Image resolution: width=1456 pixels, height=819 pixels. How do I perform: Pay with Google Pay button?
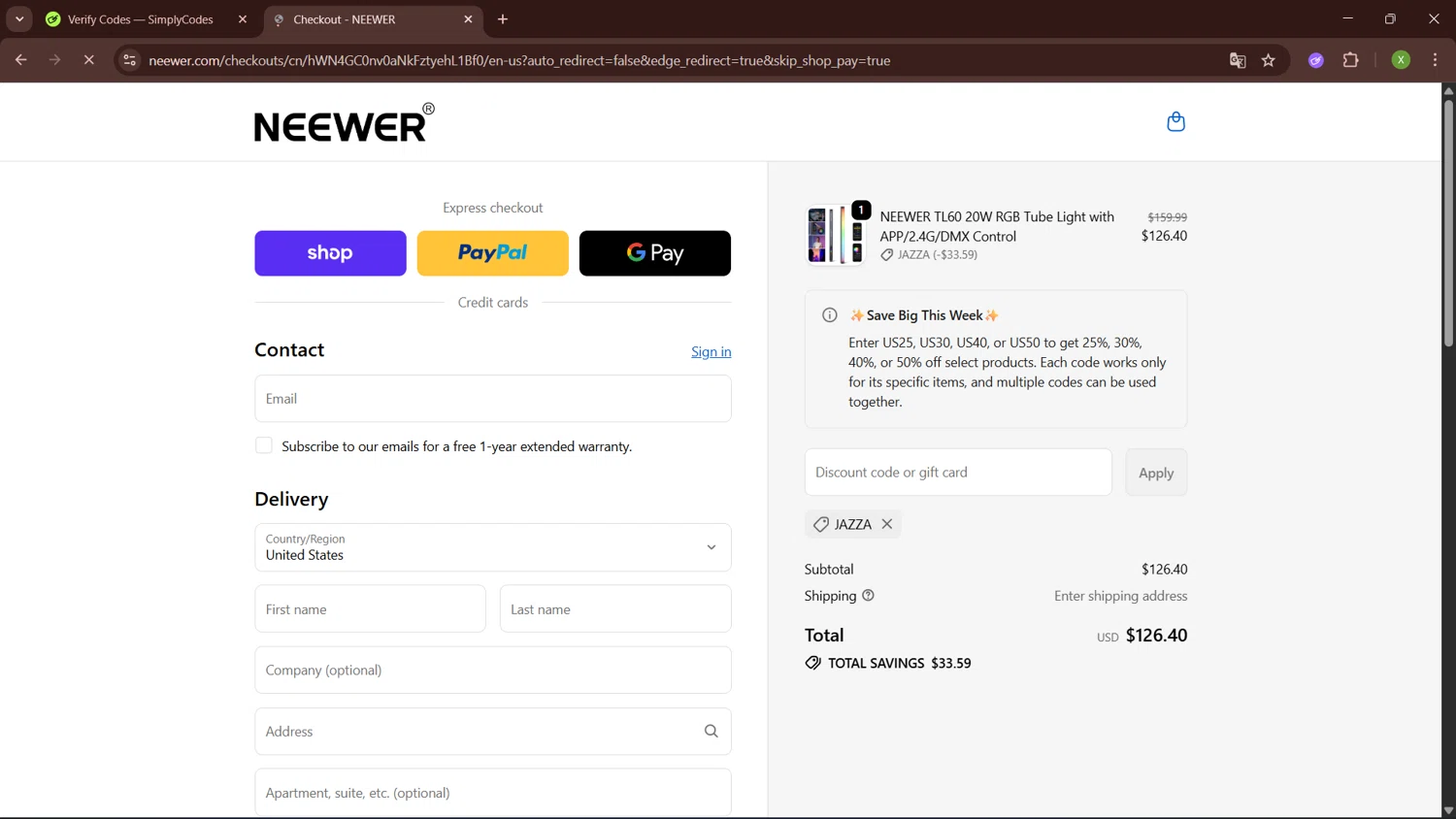click(x=655, y=253)
